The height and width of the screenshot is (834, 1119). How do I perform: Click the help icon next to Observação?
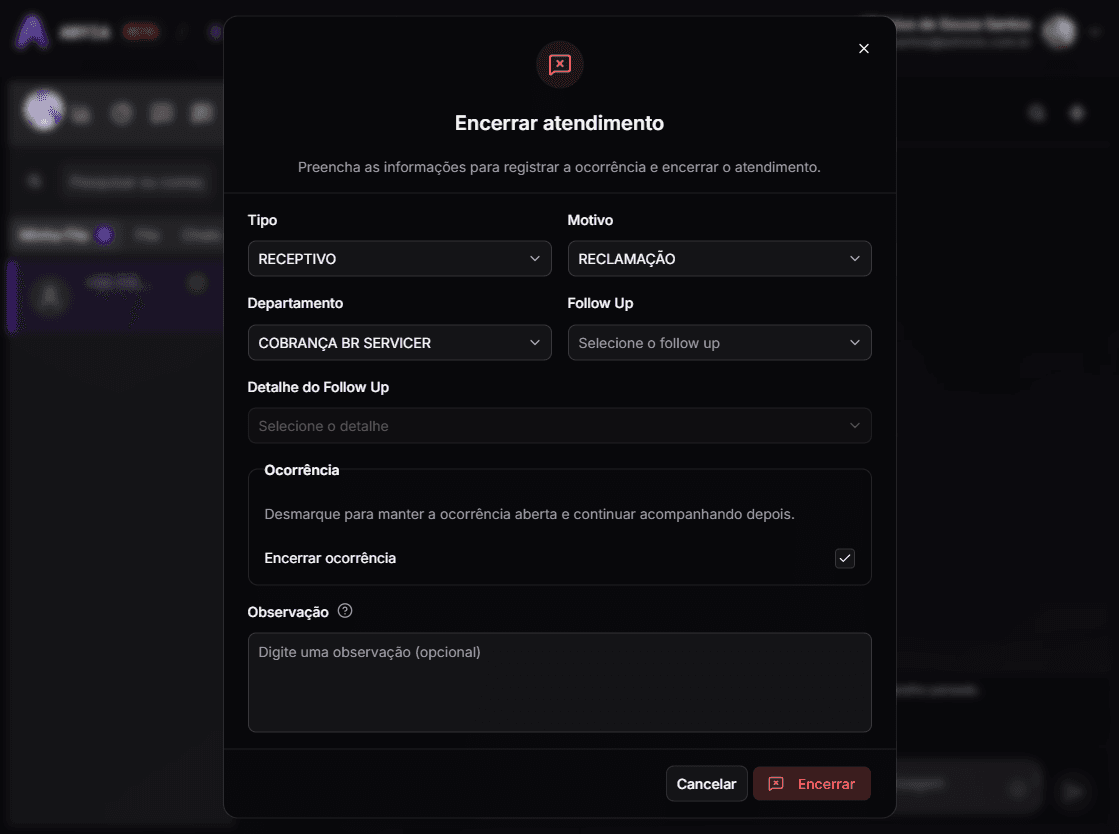[x=345, y=611]
